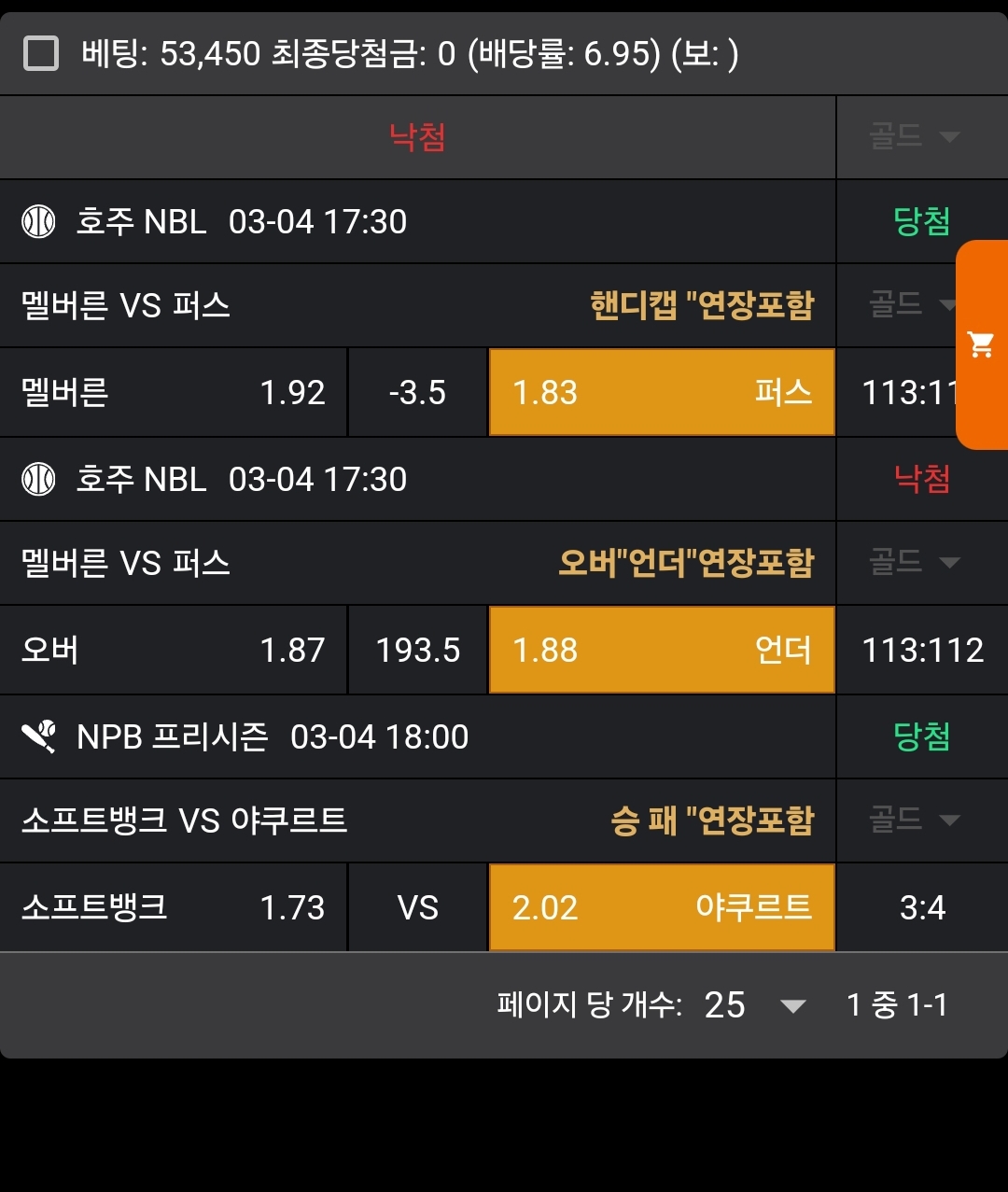Click the 멜버른 1.92 odds cell
The width and height of the screenshot is (1008, 1192).
point(174,393)
